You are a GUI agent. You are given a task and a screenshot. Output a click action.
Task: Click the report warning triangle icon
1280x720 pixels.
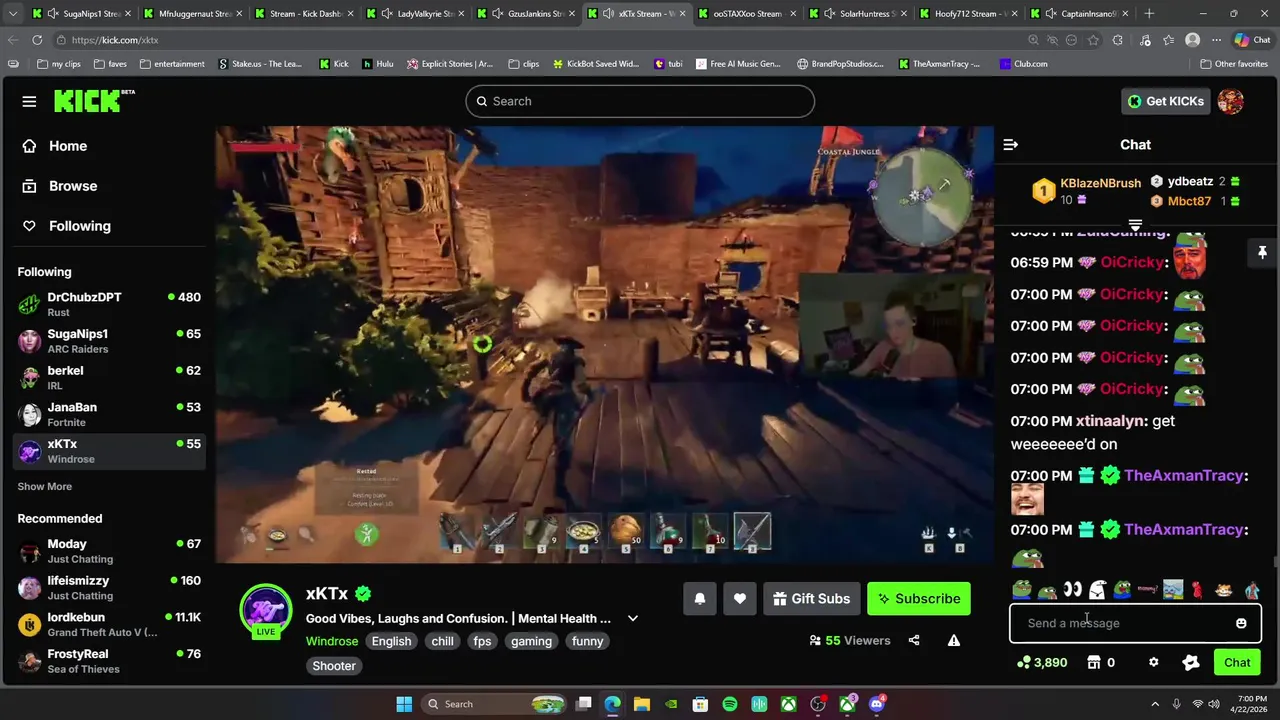pos(954,640)
